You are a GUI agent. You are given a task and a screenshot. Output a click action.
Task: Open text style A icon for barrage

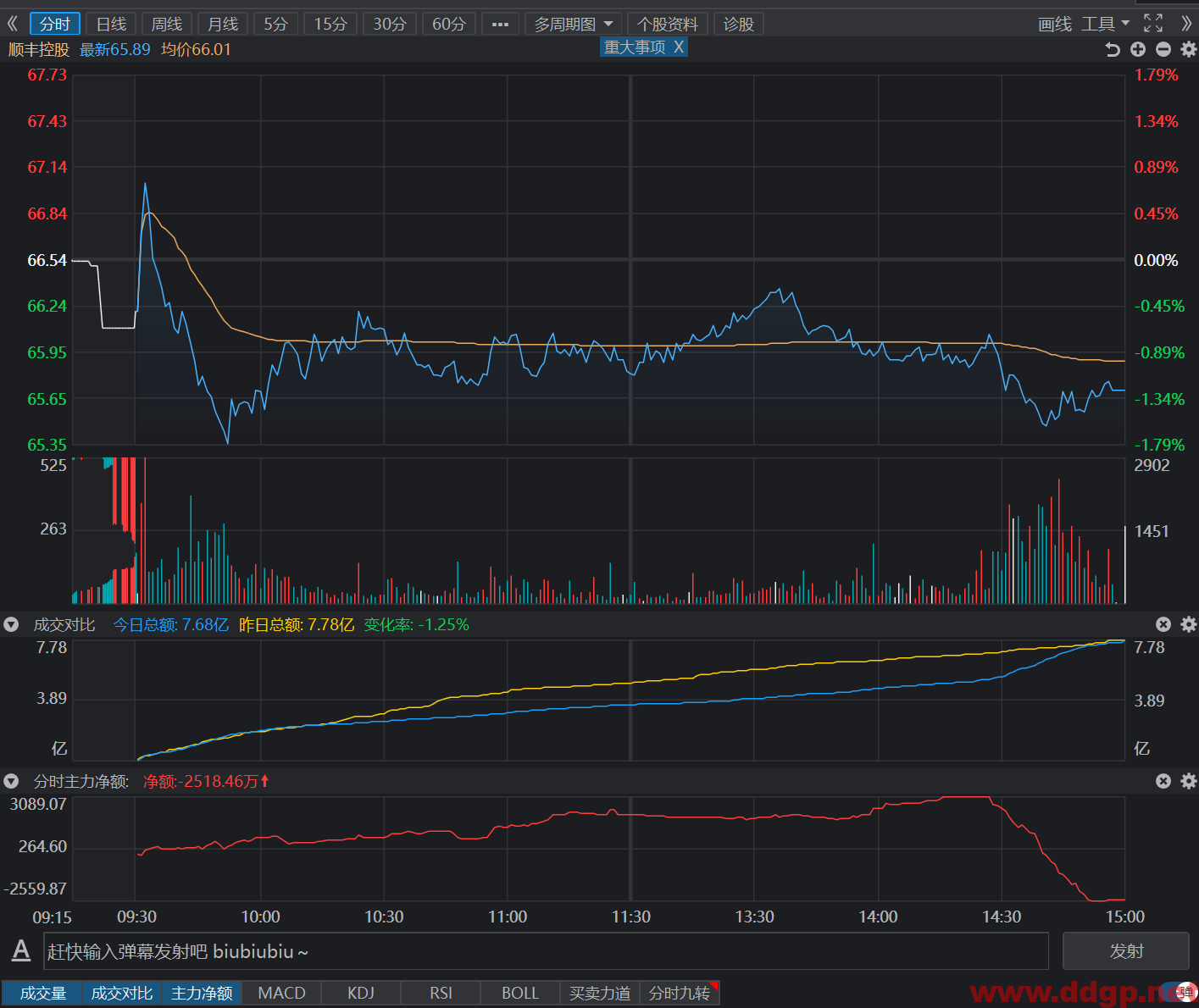click(21, 950)
